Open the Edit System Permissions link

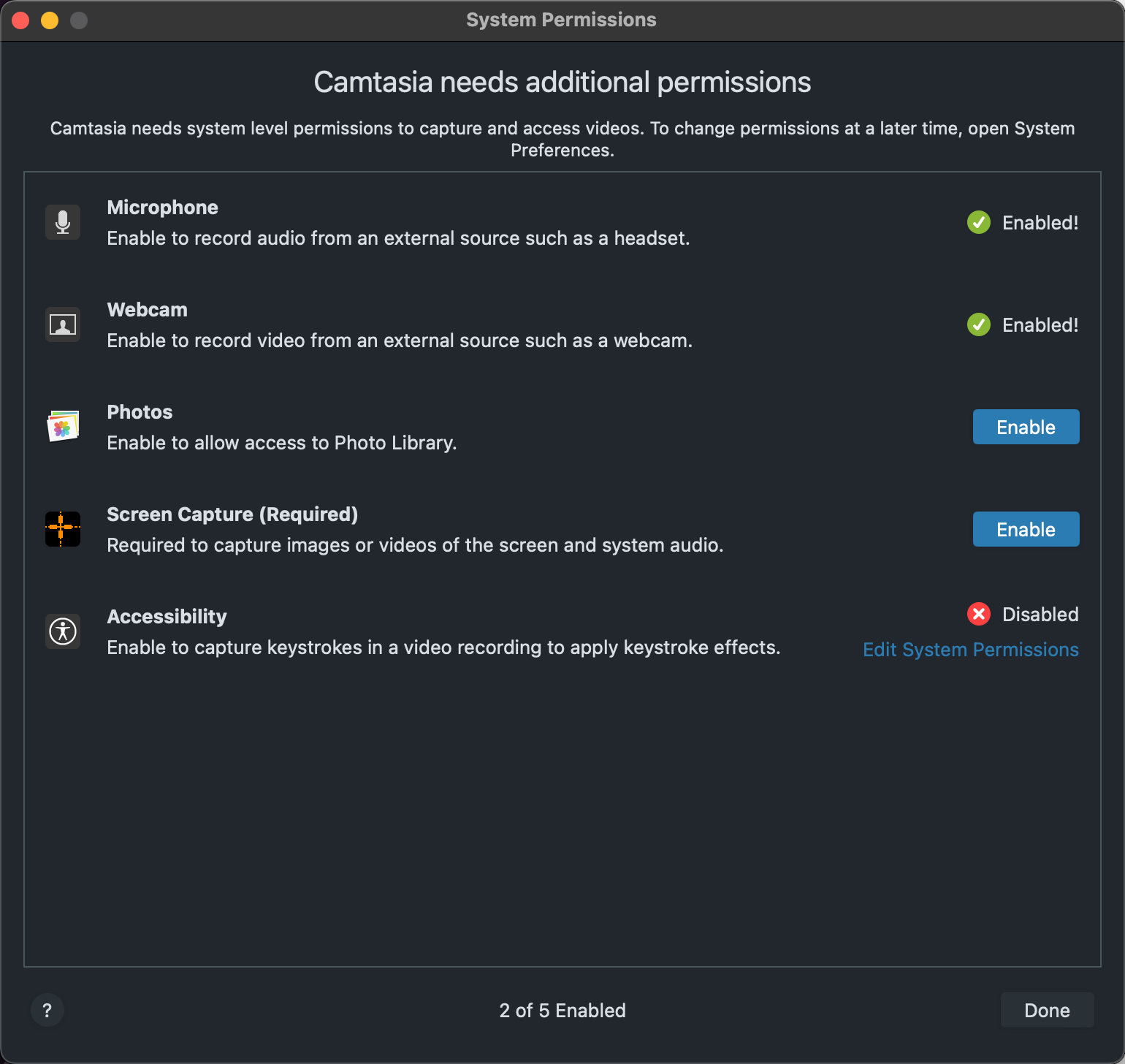click(971, 650)
